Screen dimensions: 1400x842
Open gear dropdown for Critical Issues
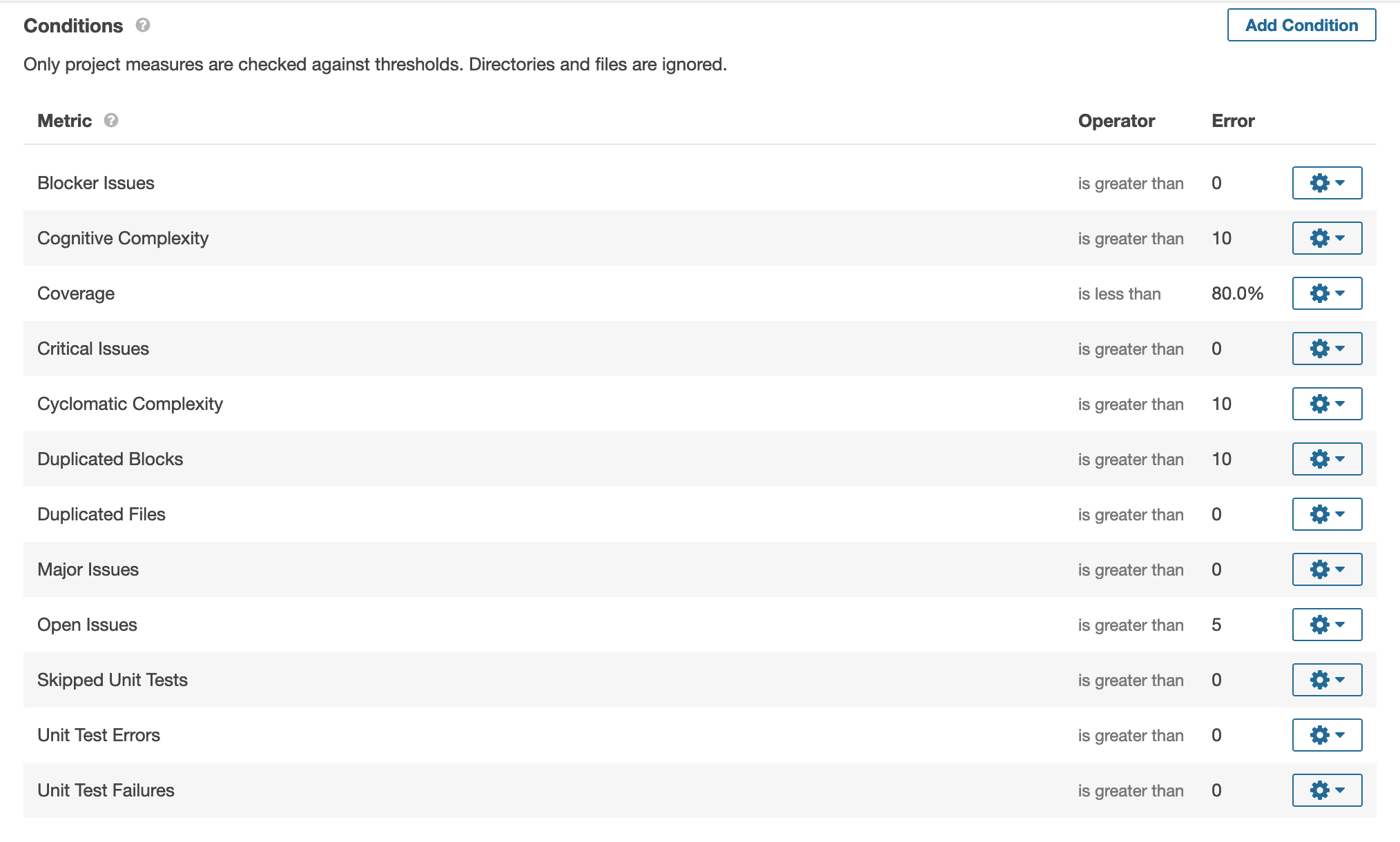tap(1327, 349)
